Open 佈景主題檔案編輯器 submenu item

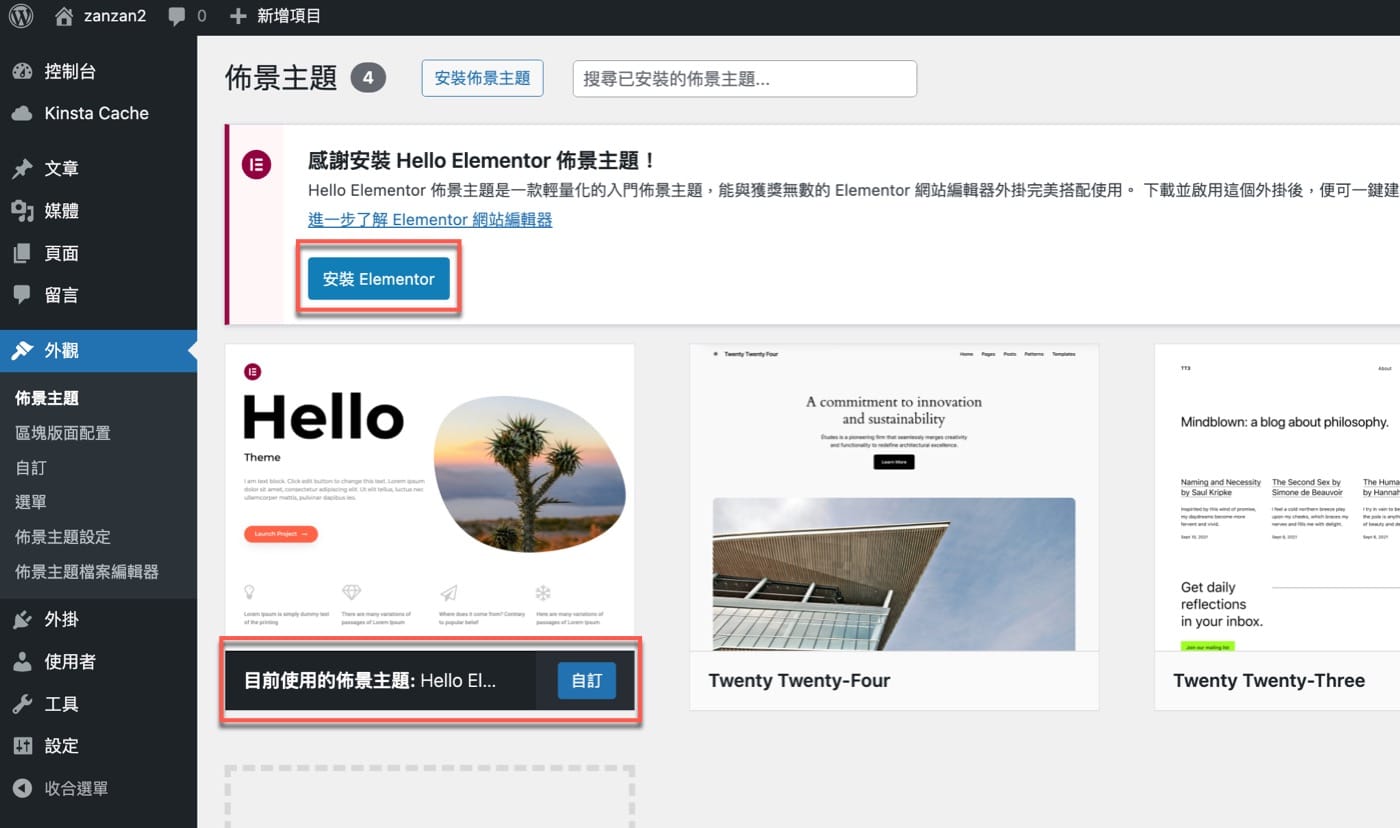pyautogui.click(x=87, y=572)
